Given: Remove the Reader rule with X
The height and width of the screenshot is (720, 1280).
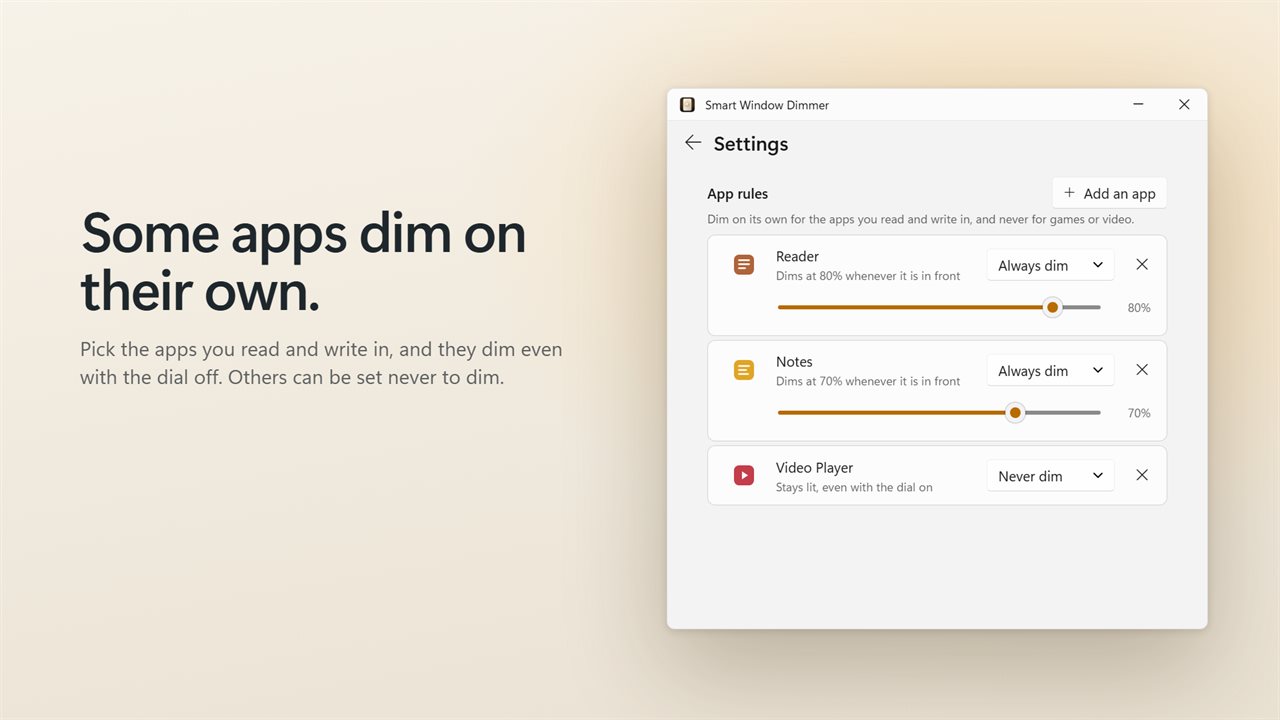Looking at the screenshot, I should (1142, 265).
